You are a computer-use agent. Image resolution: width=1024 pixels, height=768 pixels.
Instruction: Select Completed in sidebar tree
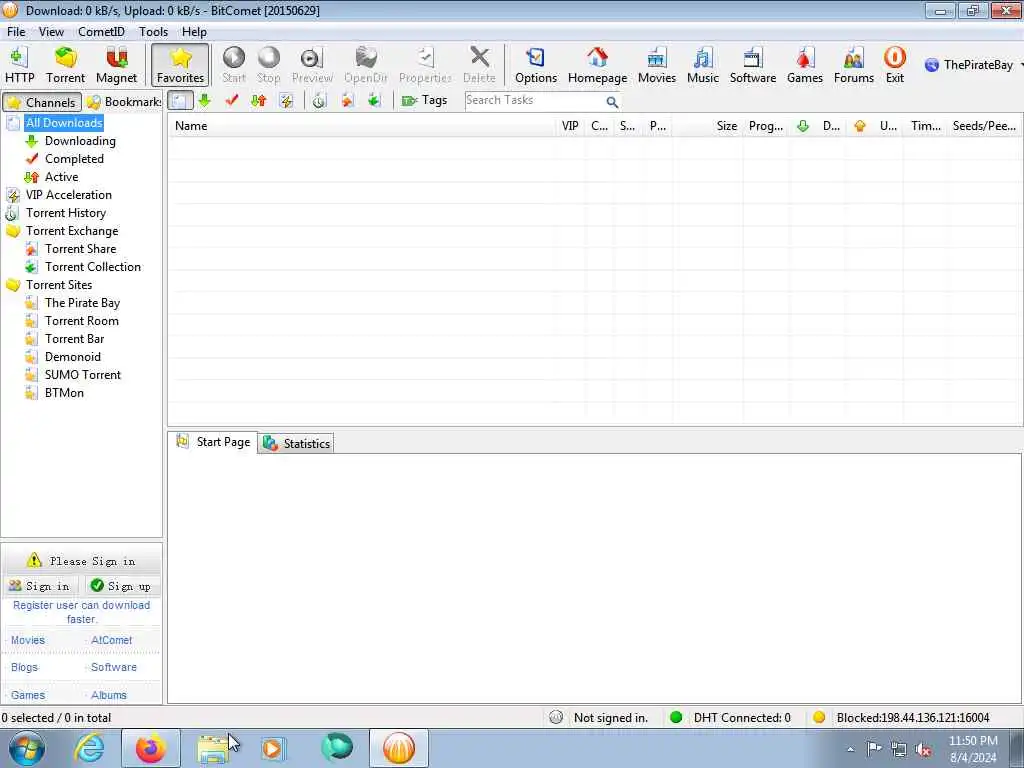(74, 159)
